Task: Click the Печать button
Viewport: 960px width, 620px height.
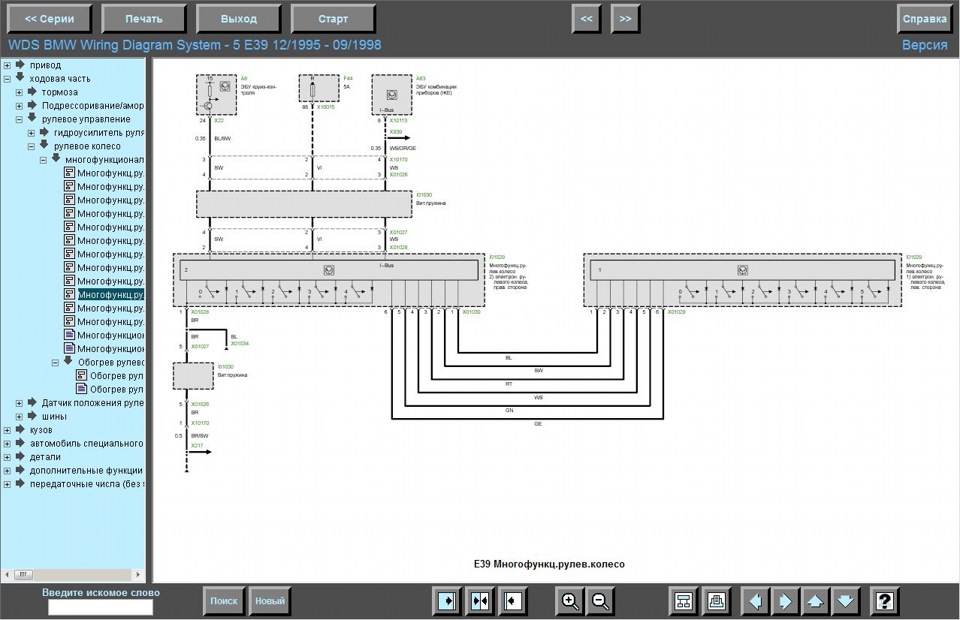Action: pyautogui.click(x=144, y=19)
